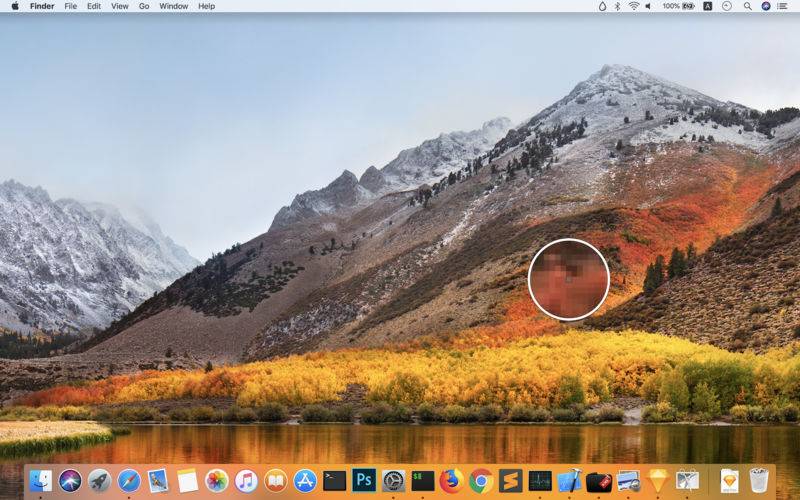Open System Preferences gear icon
The image size is (800, 500).
coord(393,481)
